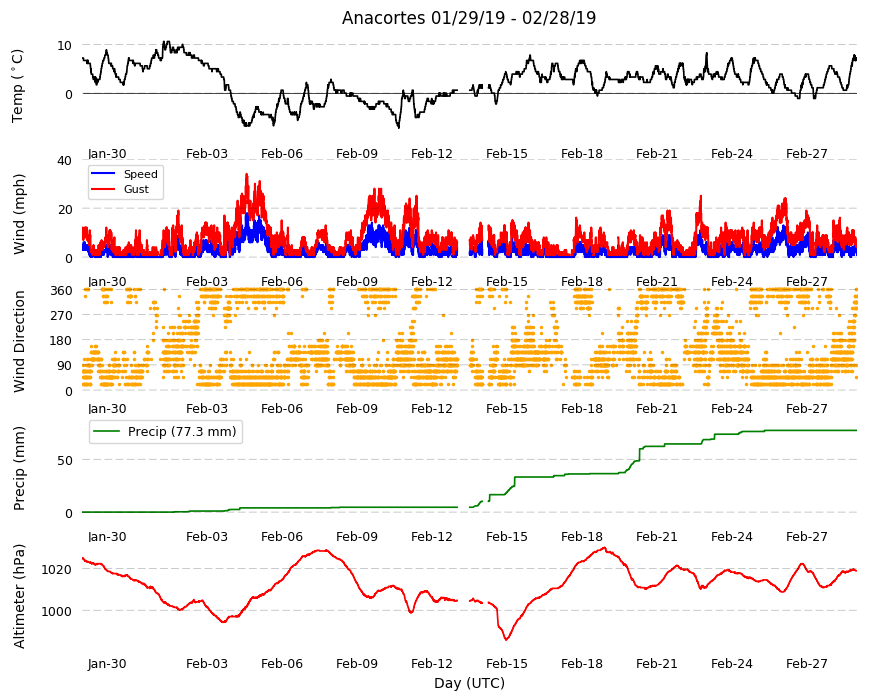Viewport: 870px width, 700px height.
Task: Click the Day (UTC) x-axis label
Action: coord(469,683)
